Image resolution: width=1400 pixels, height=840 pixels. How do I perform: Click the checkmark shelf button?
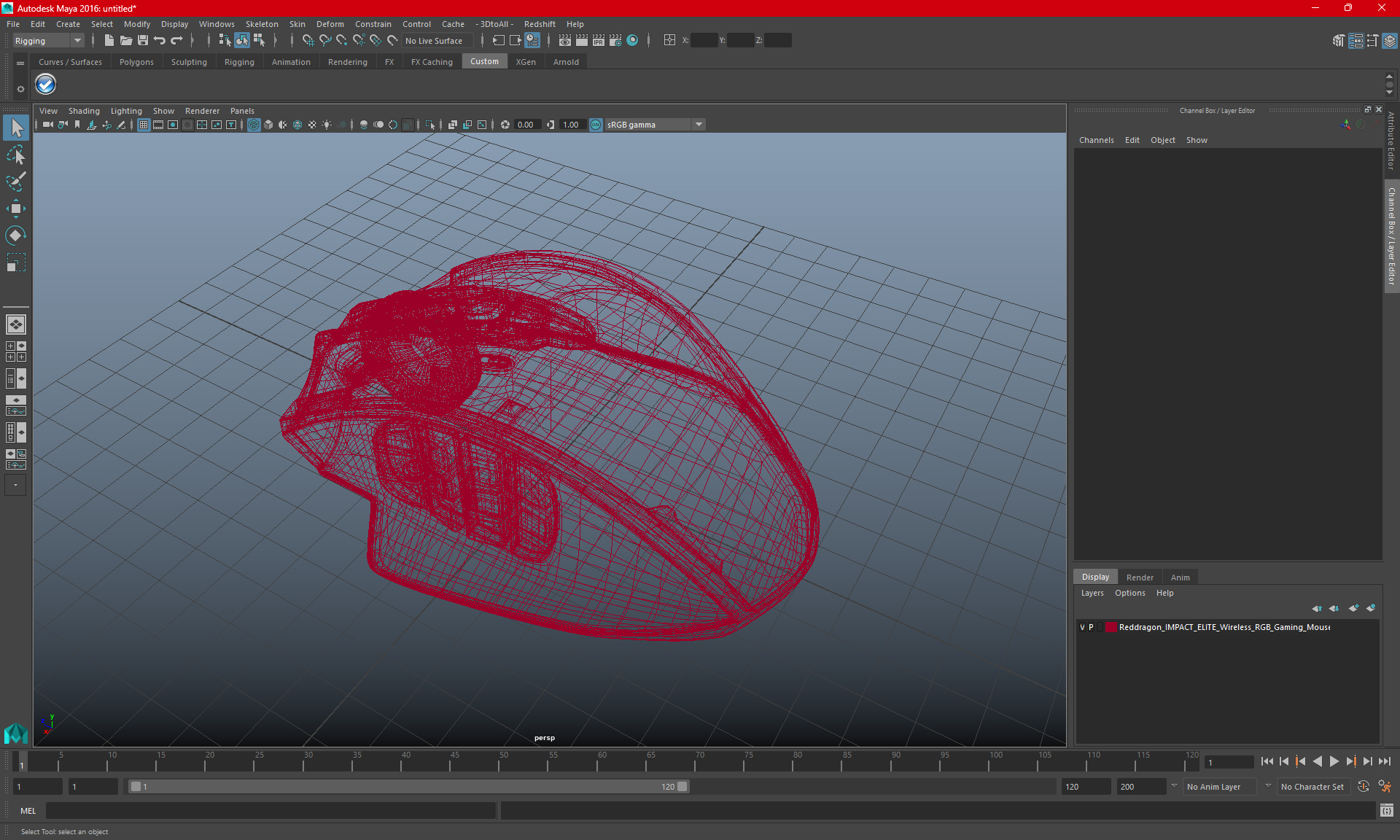click(x=45, y=85)
